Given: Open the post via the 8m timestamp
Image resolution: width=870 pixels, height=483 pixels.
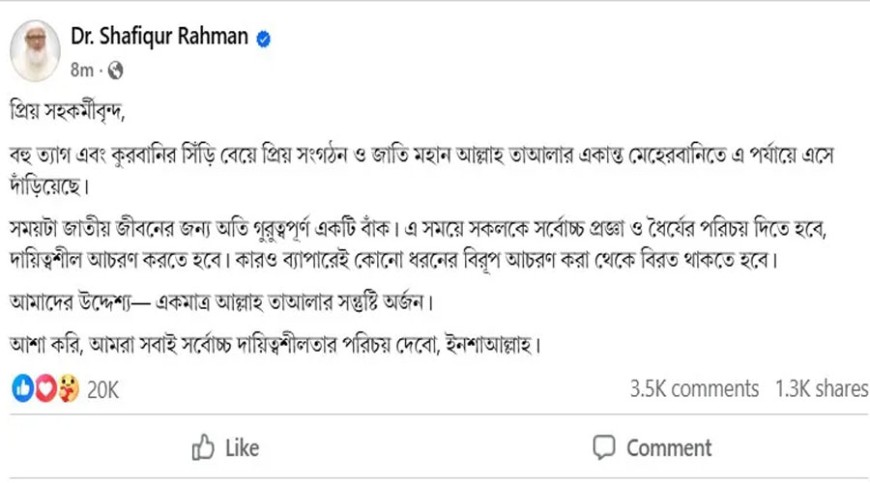Looking at the screenshot, I should (82, 70).
